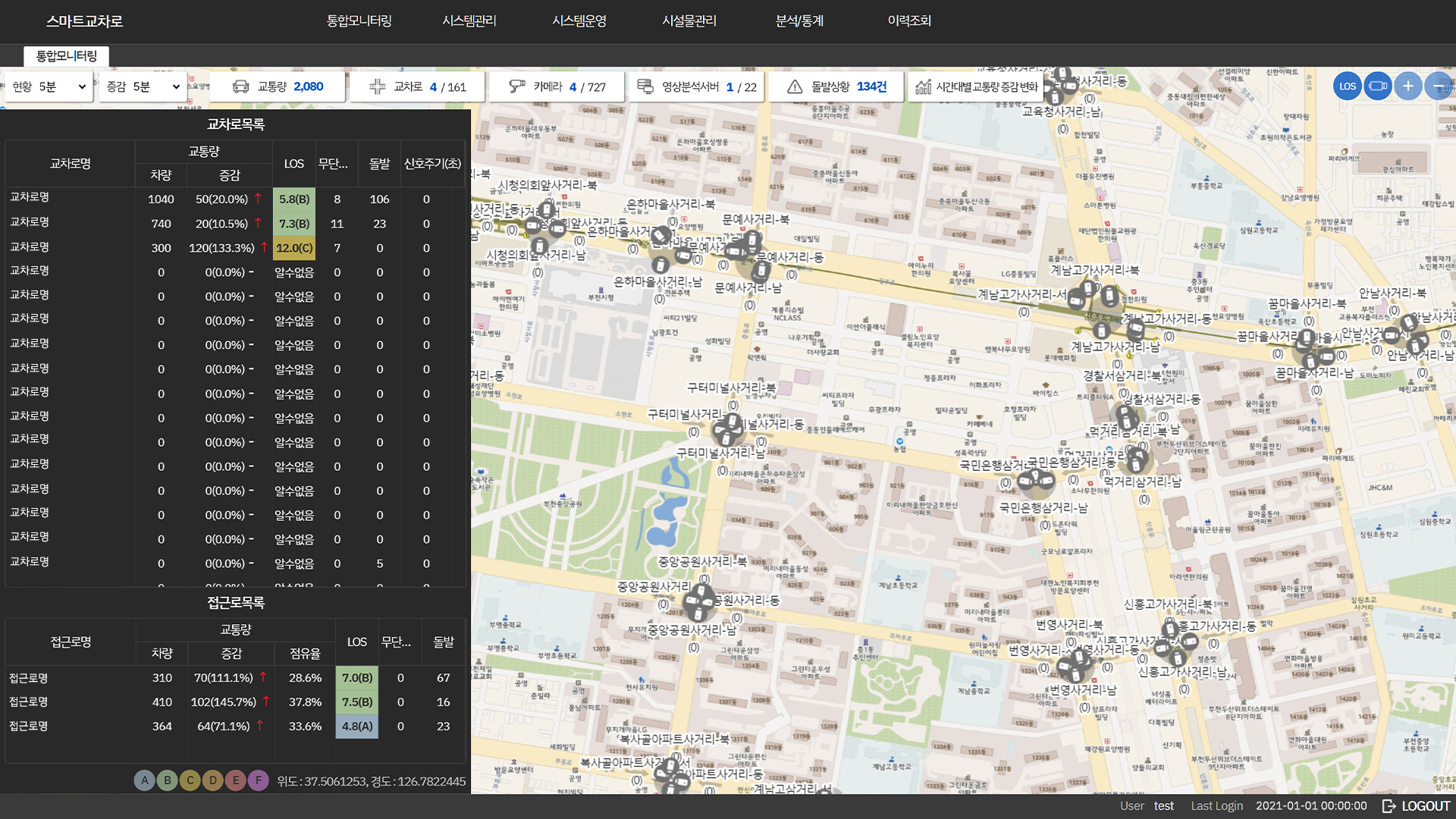Click the 경찰서삼거리-북 map label

point(1122,375)
